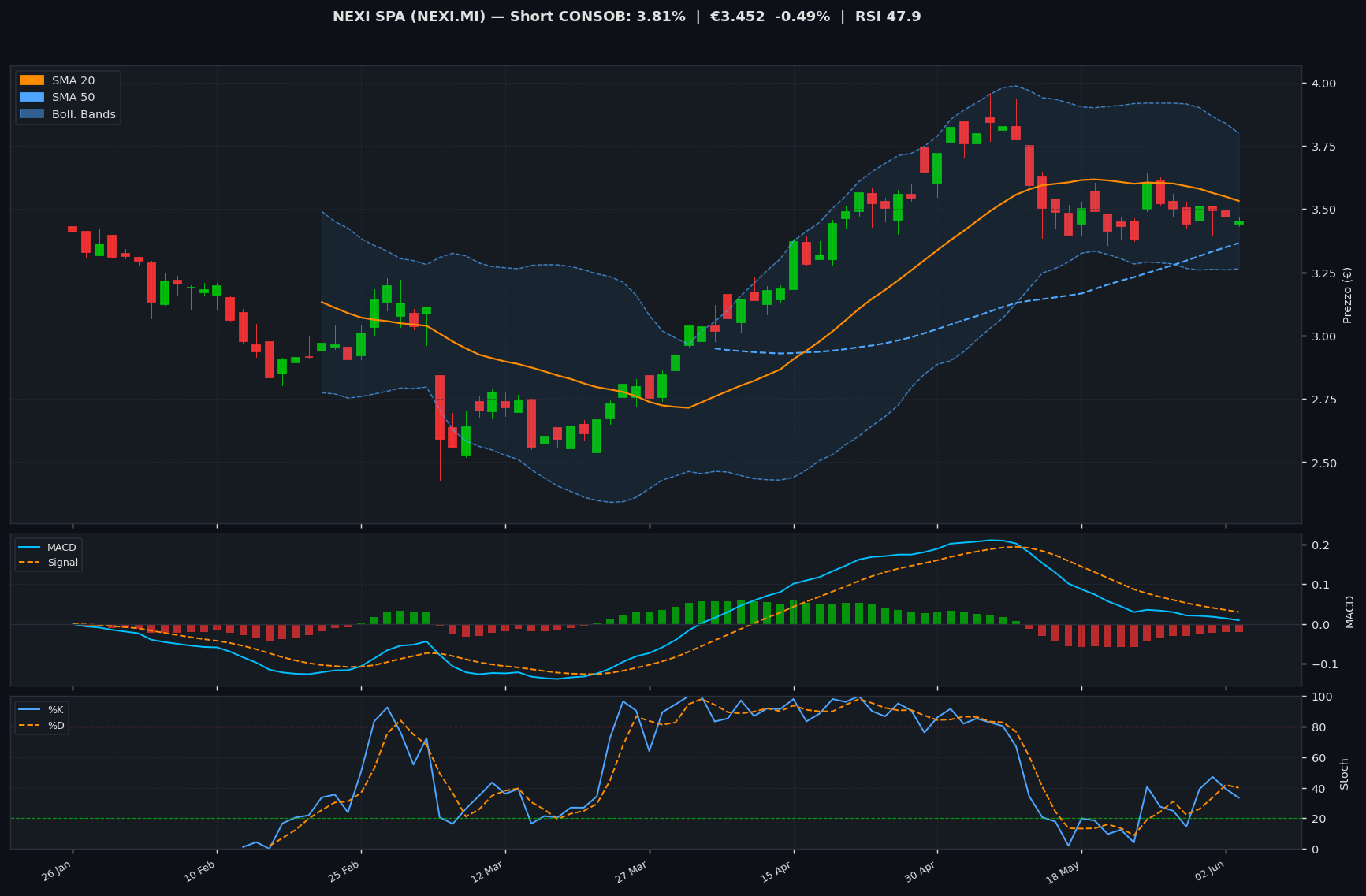This screenshot has height=896, width=1366.
Task: Click the "4.00" price axis tick
Action: (1323, 84)
